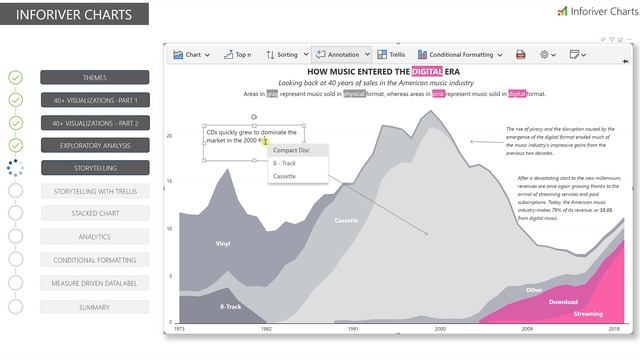The image size is (640, 360).
Task: Click the toolbar pin icon
Action: 625,61
